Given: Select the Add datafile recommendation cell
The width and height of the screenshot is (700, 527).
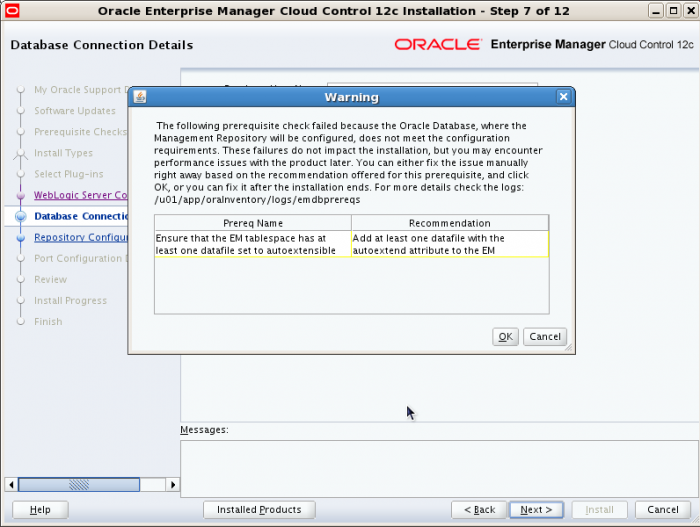Looking at the screenshot, I should 450,244.
